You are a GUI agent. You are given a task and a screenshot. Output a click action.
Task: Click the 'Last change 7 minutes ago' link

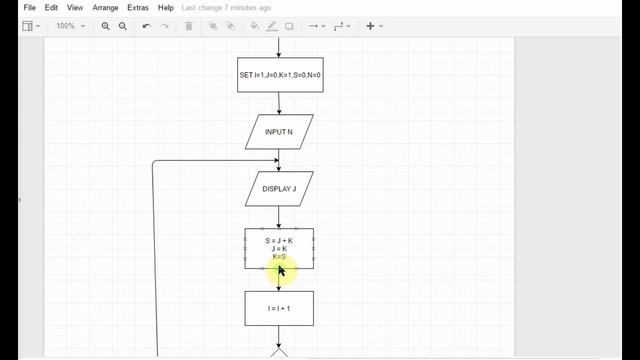[x=227, y=8]
